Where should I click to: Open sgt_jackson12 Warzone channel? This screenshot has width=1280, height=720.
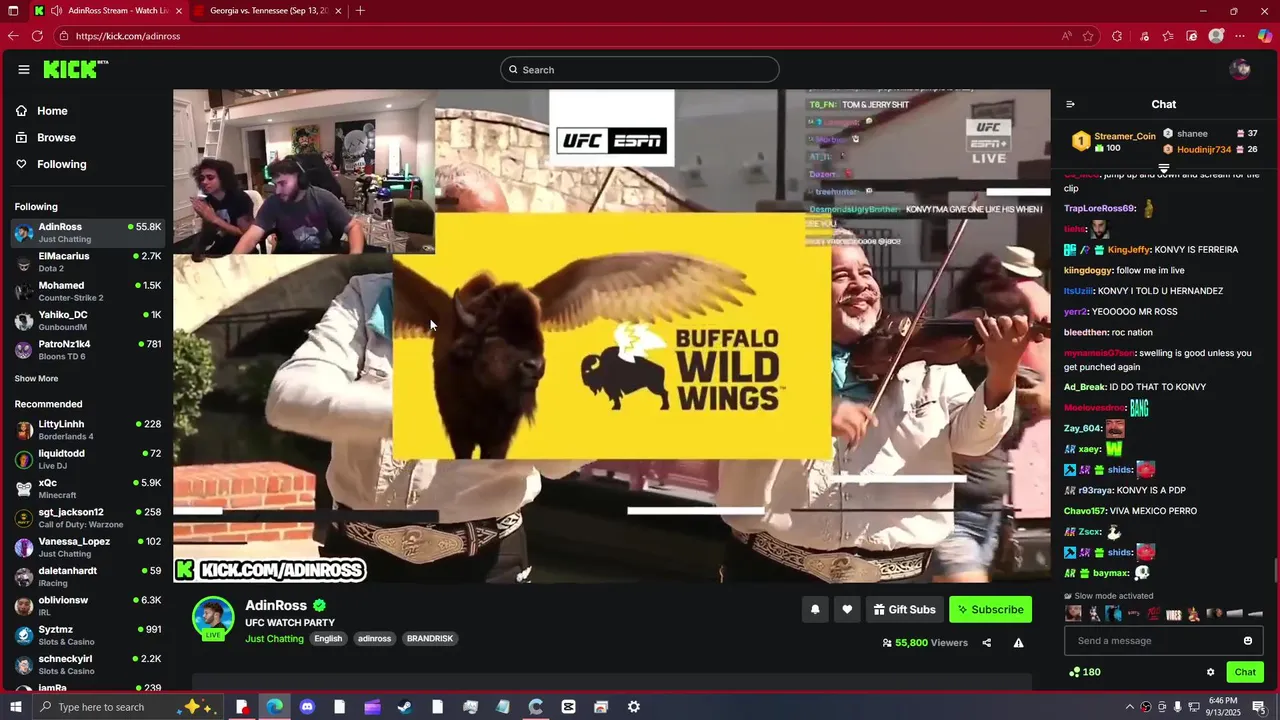pyautogui.click(x=88, y=518)
